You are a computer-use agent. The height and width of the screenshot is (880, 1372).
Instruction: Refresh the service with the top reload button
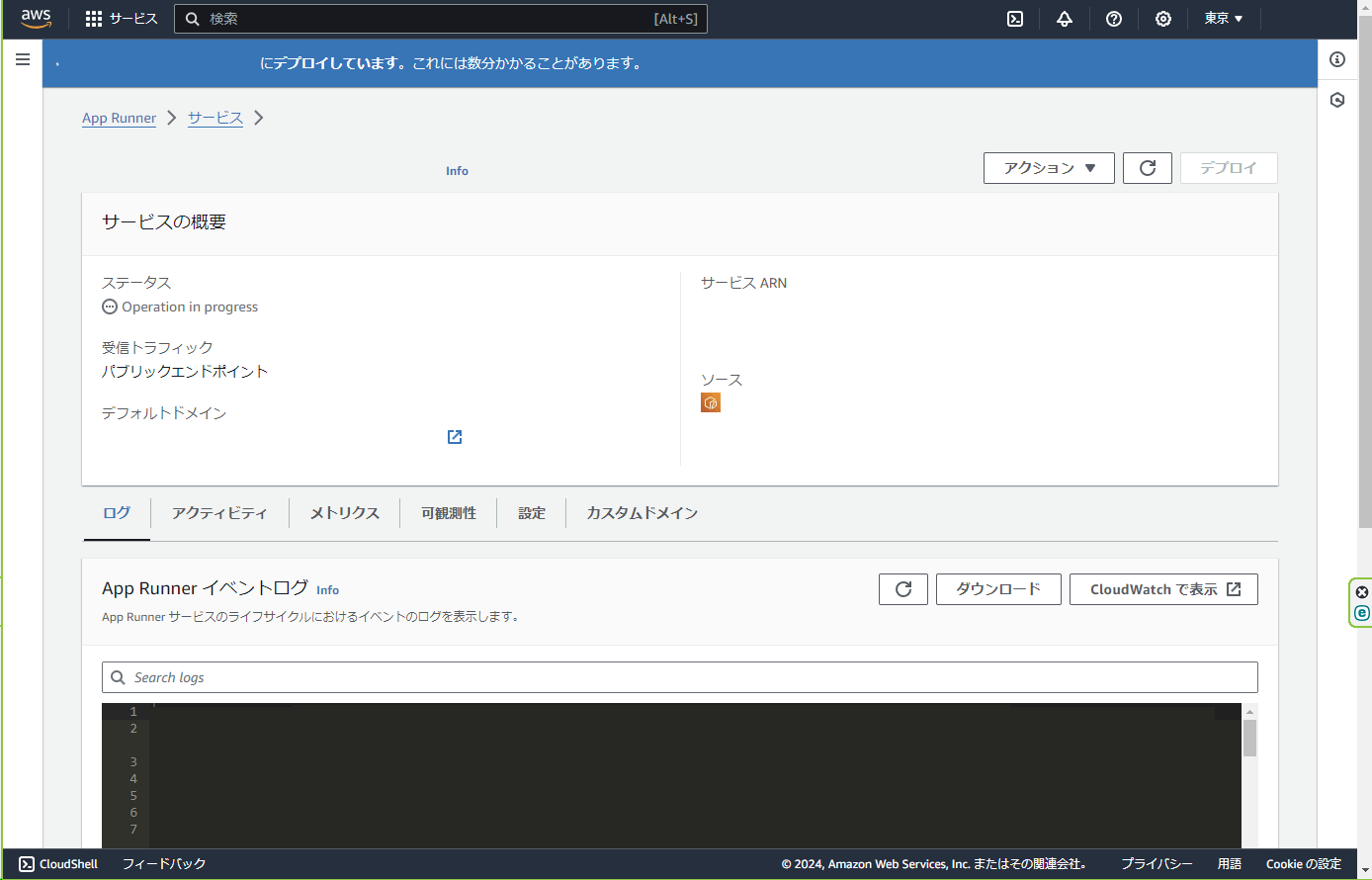pyautogui.click(x=1148, y=168)
